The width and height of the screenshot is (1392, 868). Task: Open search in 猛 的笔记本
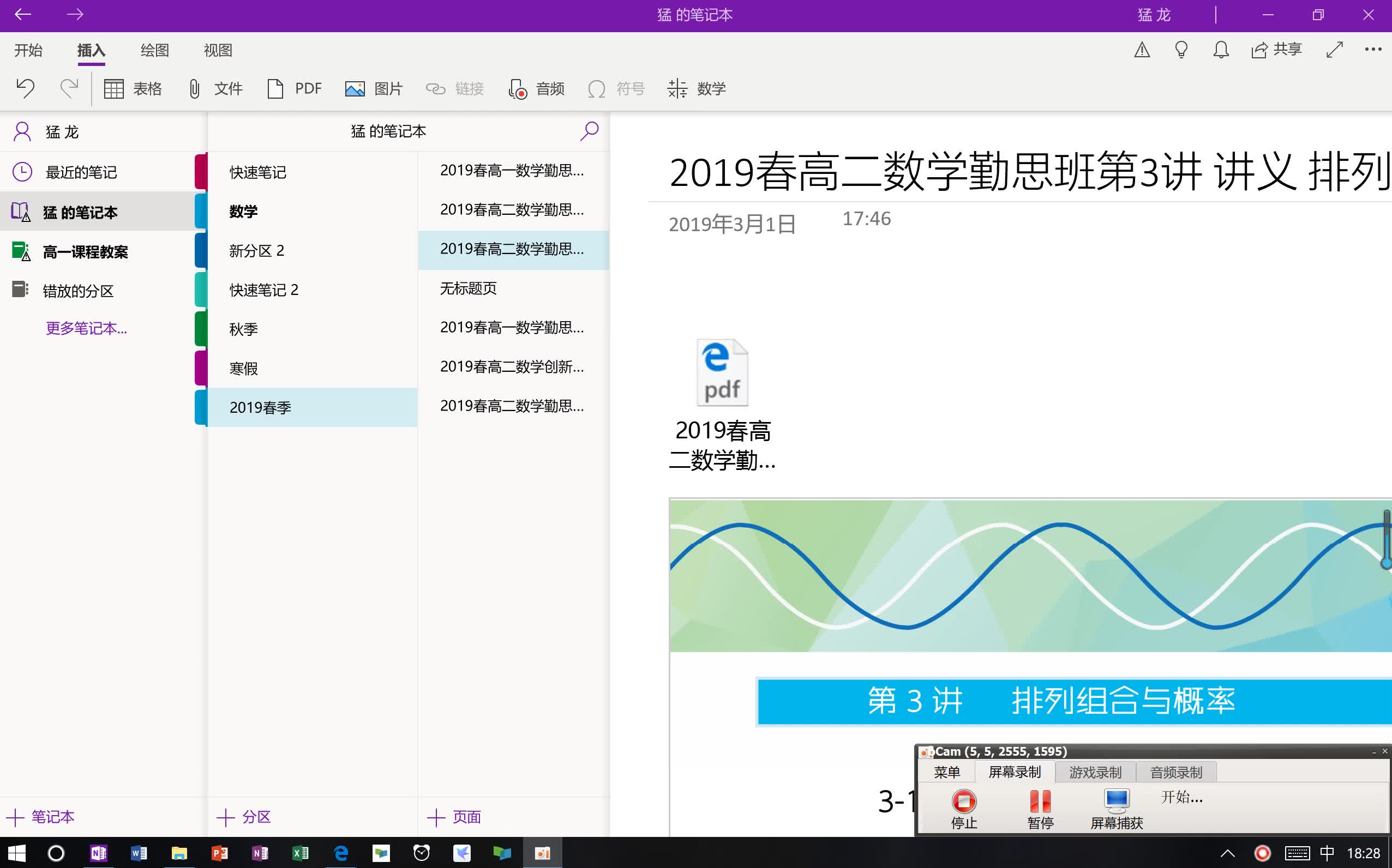(x=589, y=131)
